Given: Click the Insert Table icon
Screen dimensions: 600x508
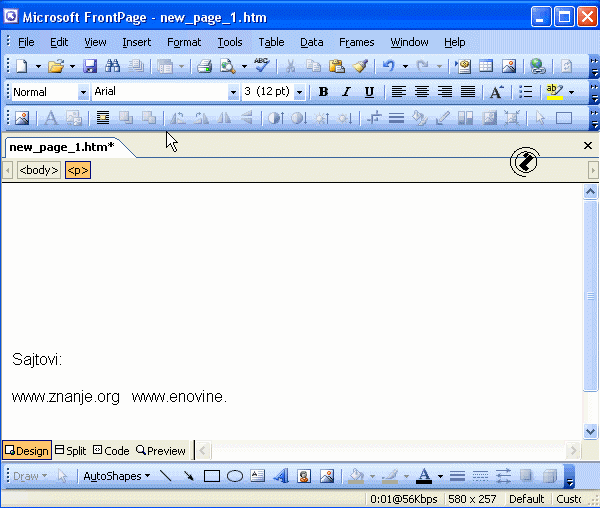Looking at the screenshot, I should pos(486,67).
